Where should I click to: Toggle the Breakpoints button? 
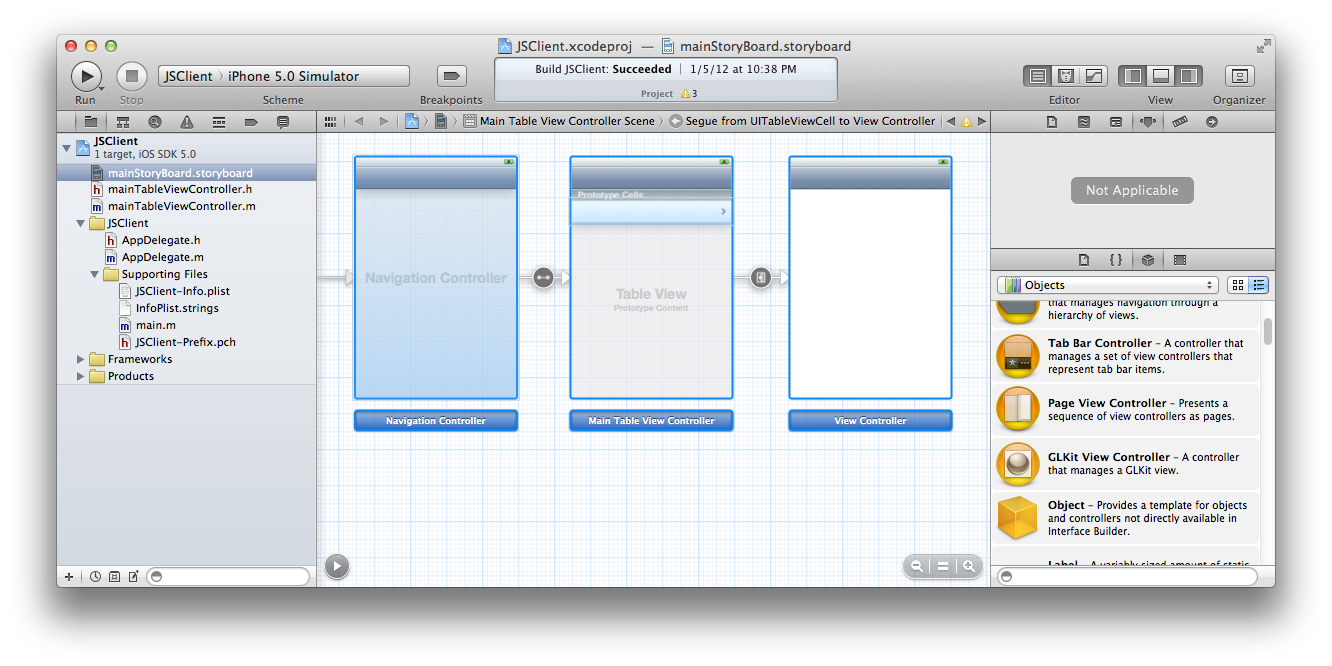(x=451, y=76)
